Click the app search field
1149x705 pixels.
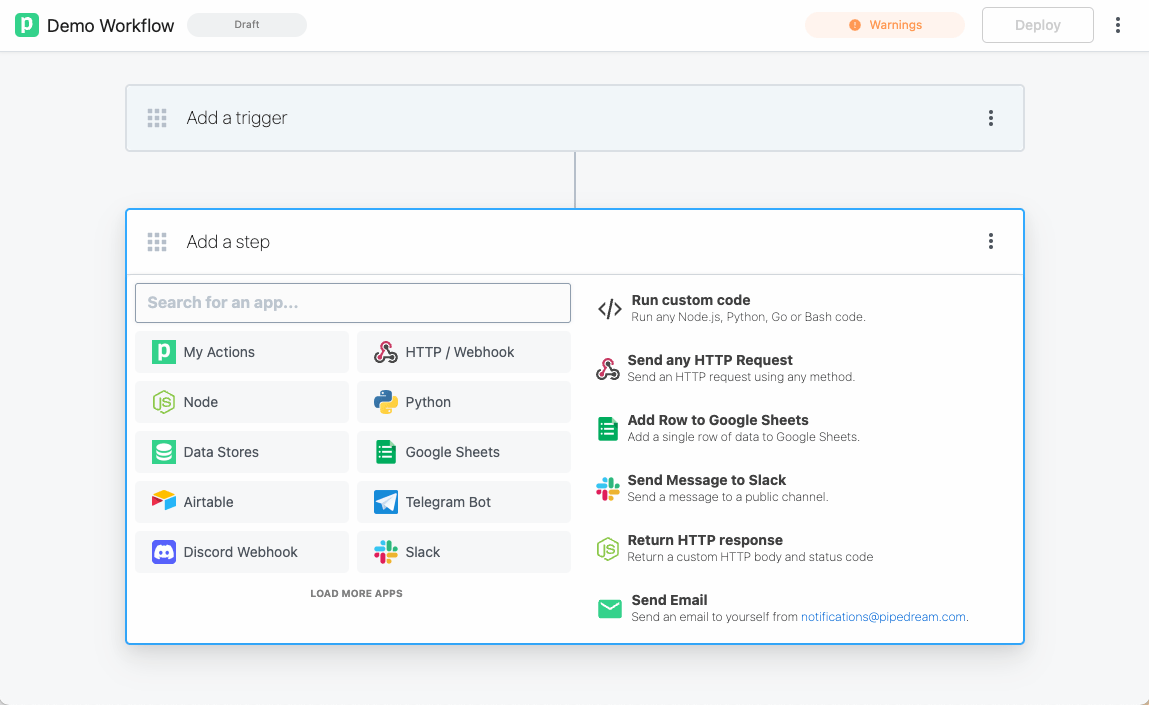[352, 302]
